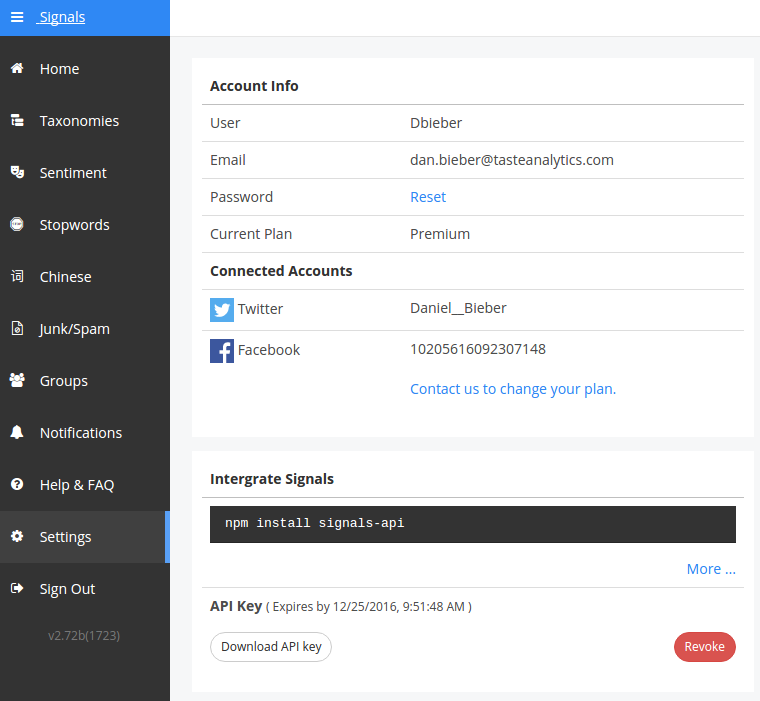
Task: Select the Settings menu item
Action: coord(85,537)
